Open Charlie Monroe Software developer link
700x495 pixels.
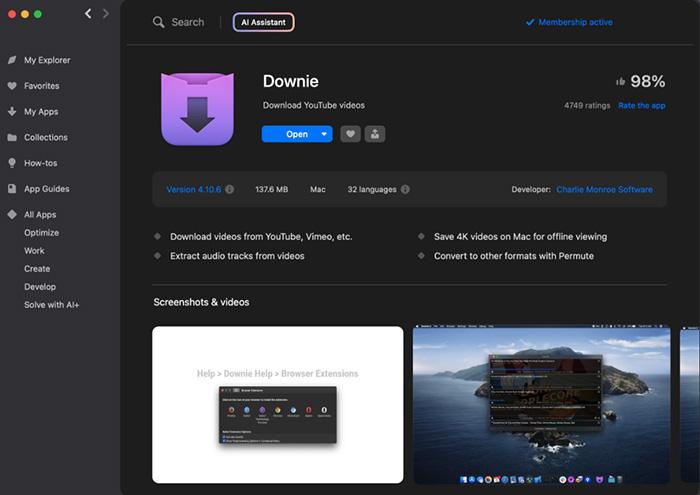click(x=604, y=189)
